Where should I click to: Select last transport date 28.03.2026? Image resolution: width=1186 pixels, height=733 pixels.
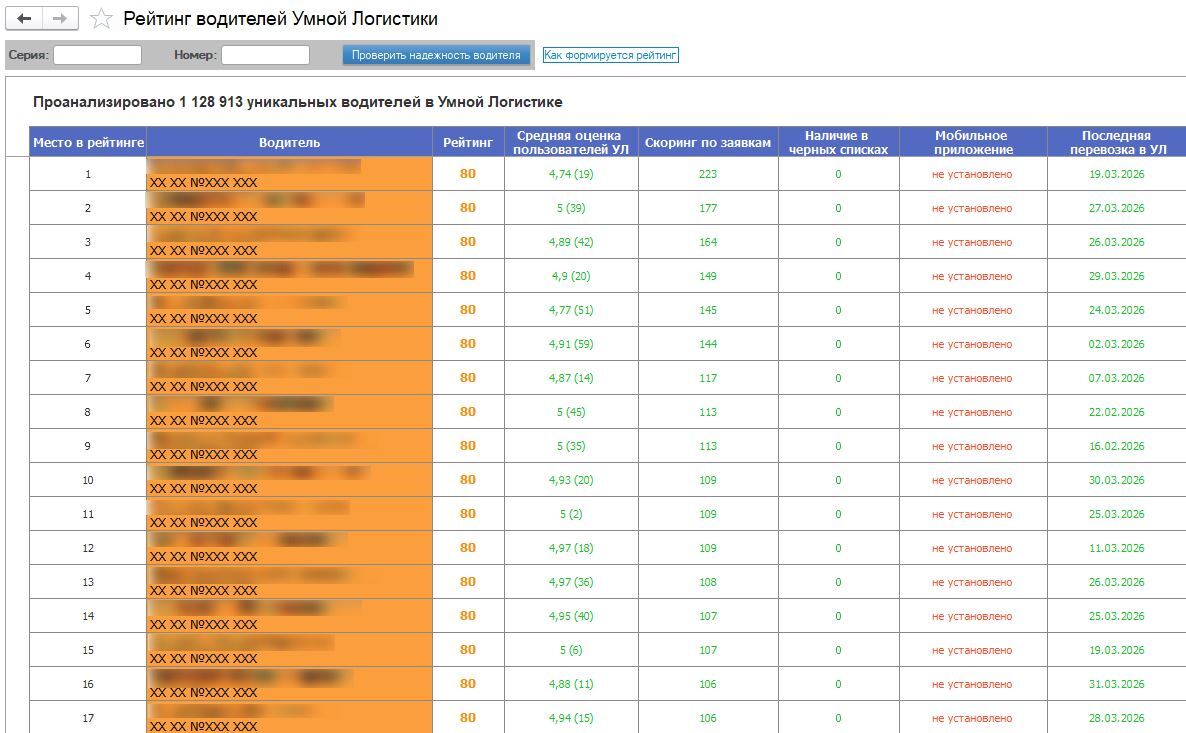click(x=1116, y=719)
